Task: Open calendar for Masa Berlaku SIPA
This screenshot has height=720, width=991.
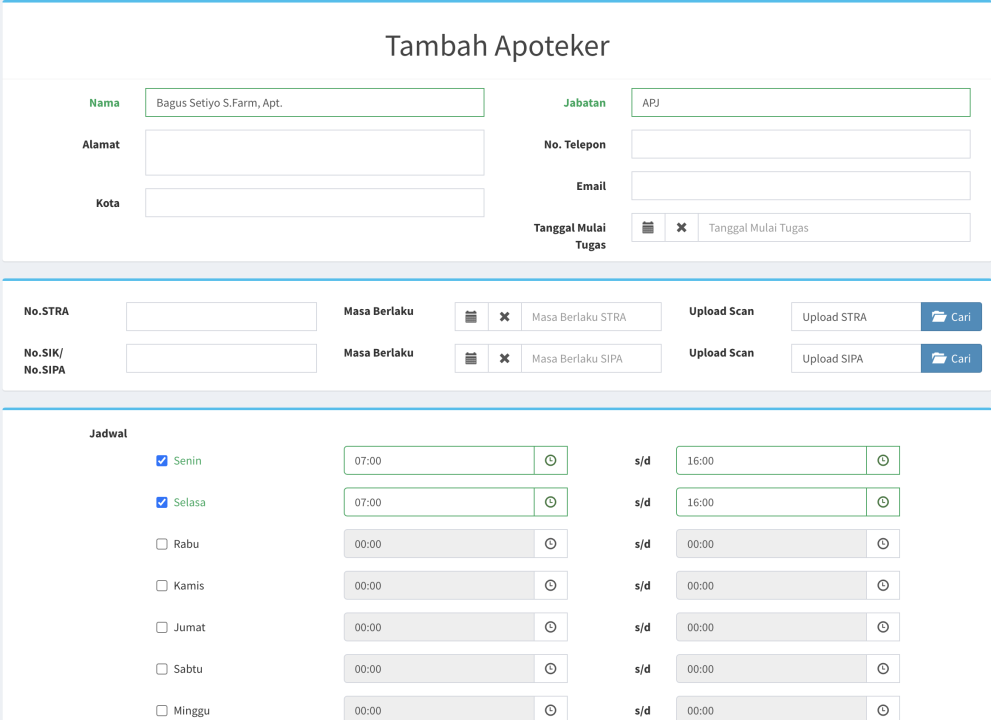Action: [471, 359]
